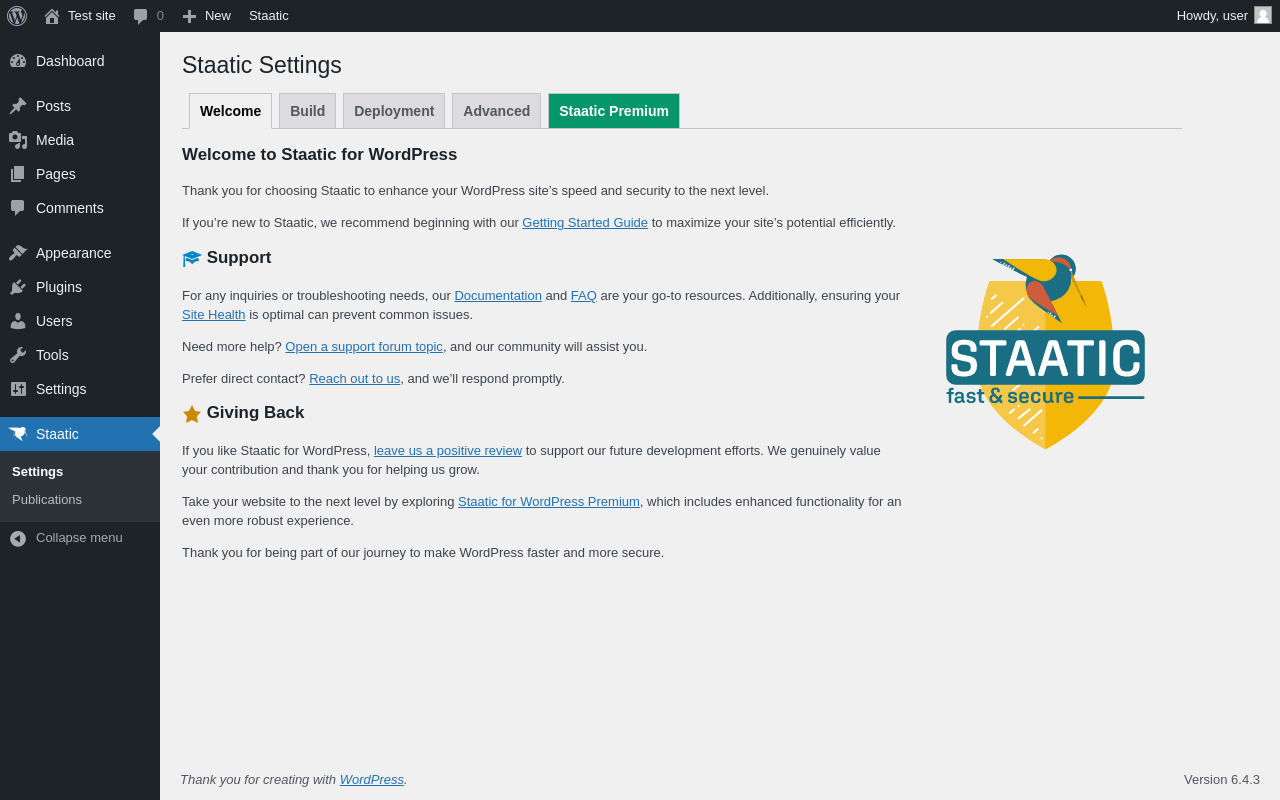Click the WordPress logo icon

17,16
